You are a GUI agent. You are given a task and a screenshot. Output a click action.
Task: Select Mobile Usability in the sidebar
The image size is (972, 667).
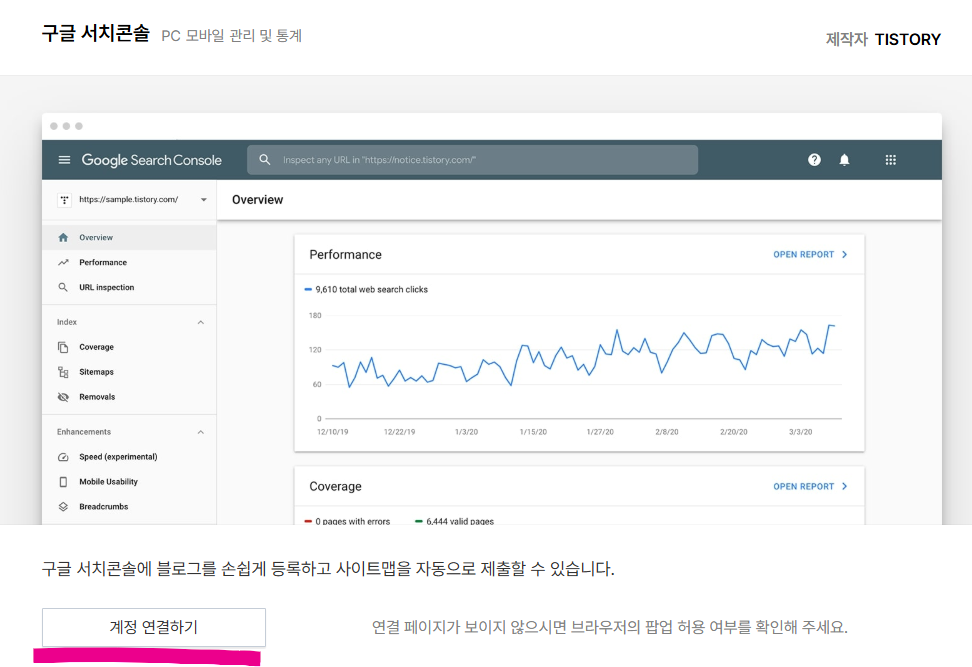click(x=129, y=482)
